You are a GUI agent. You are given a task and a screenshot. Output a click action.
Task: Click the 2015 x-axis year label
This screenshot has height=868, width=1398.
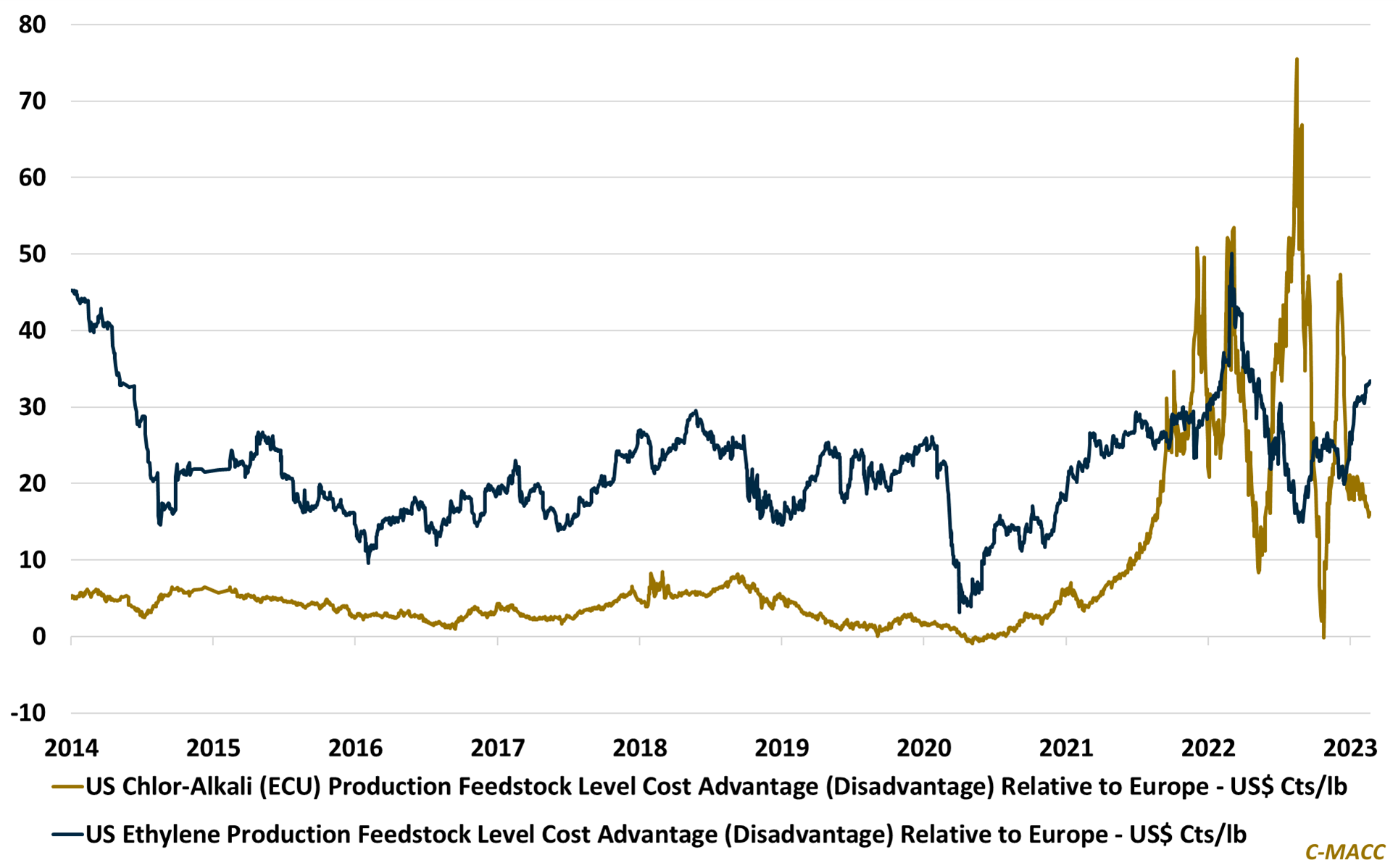pyautogui.click(x=213, y=747)
